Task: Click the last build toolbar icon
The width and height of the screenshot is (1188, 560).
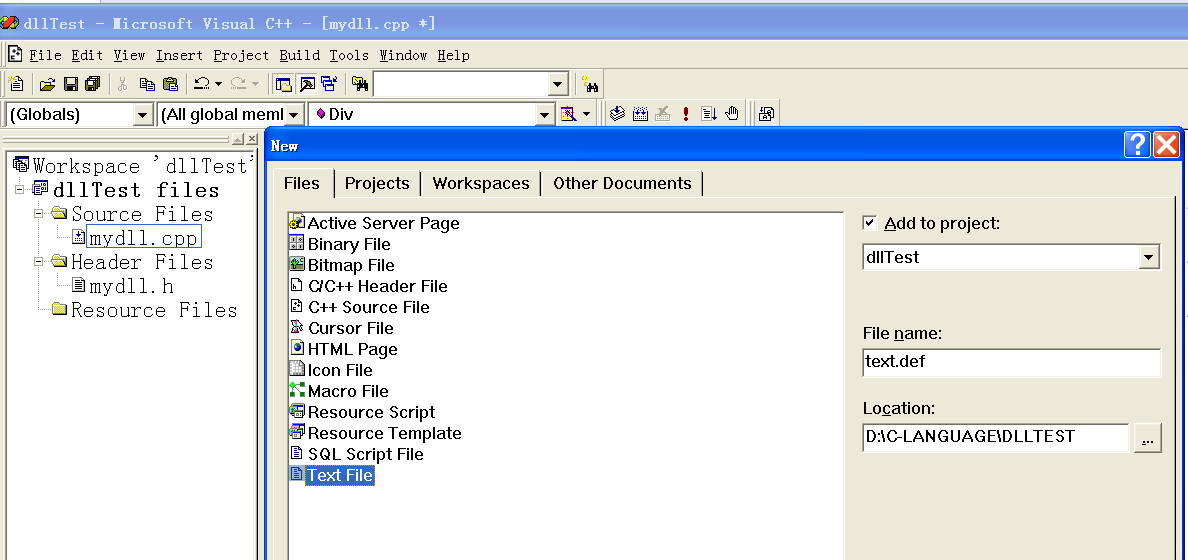Action: tap(766, 114)
